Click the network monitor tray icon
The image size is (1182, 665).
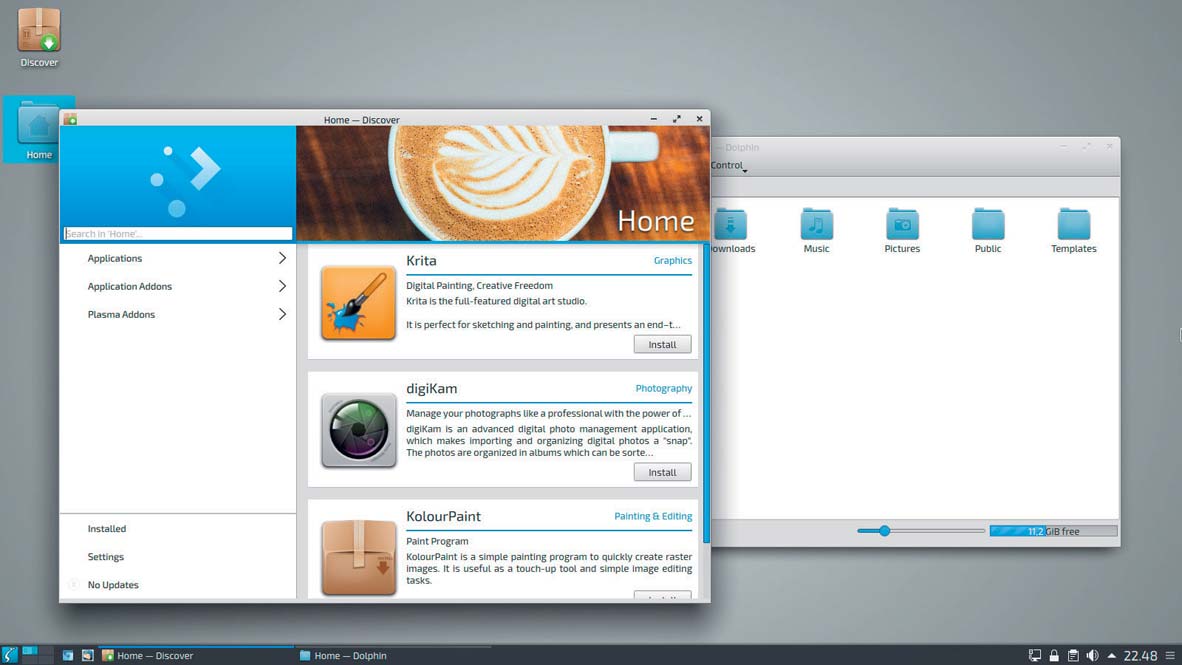[1035, 656]
